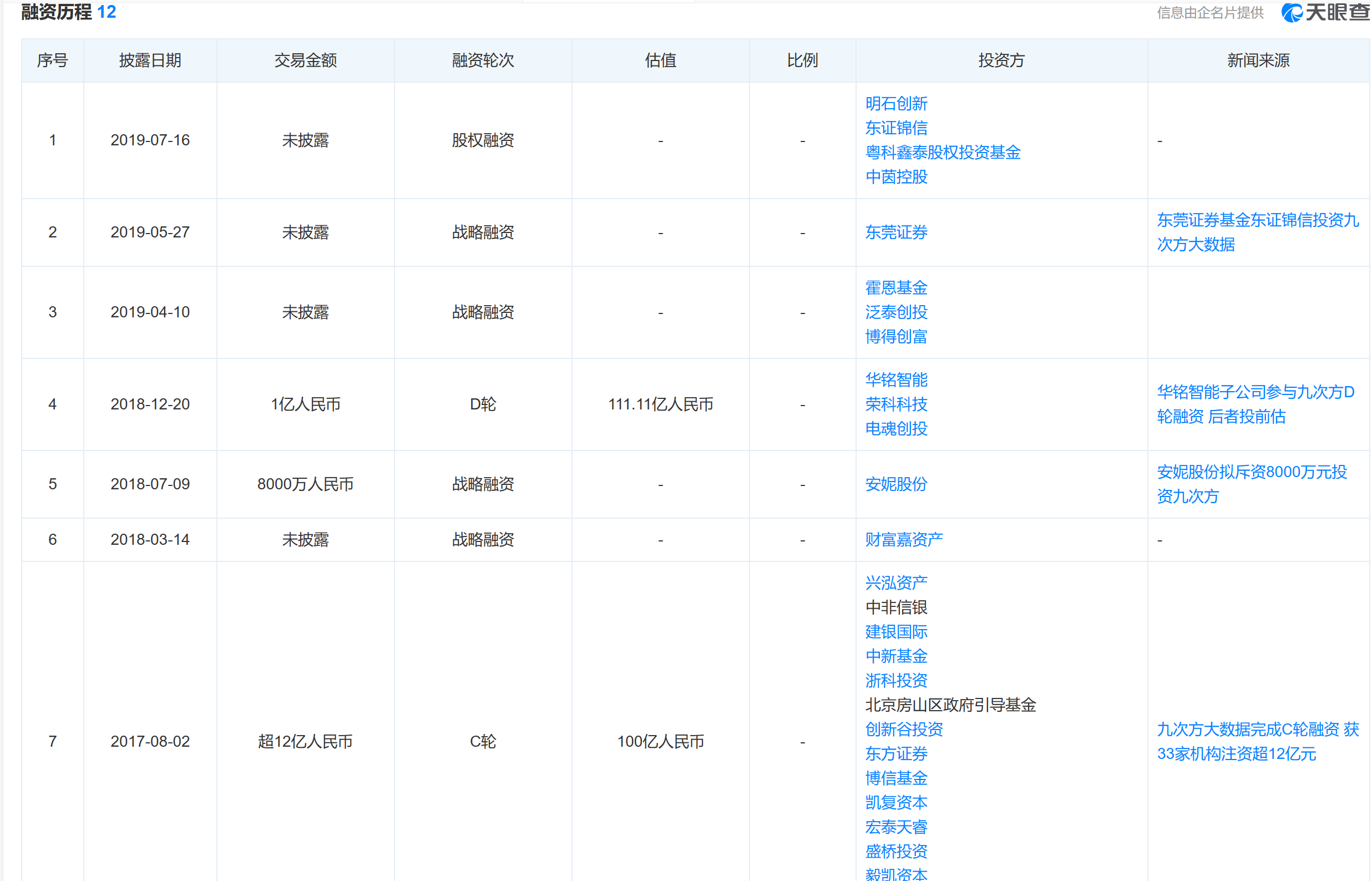The width and height of the screenshot is (1372, 881).
Task: Open investor link 安妮股份
Action: pos(896,484)
